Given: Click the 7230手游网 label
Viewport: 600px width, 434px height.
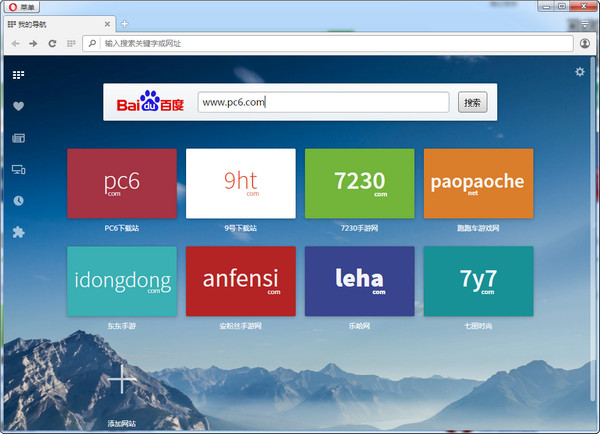Looking at the screenshot, I should click(360, 228).
